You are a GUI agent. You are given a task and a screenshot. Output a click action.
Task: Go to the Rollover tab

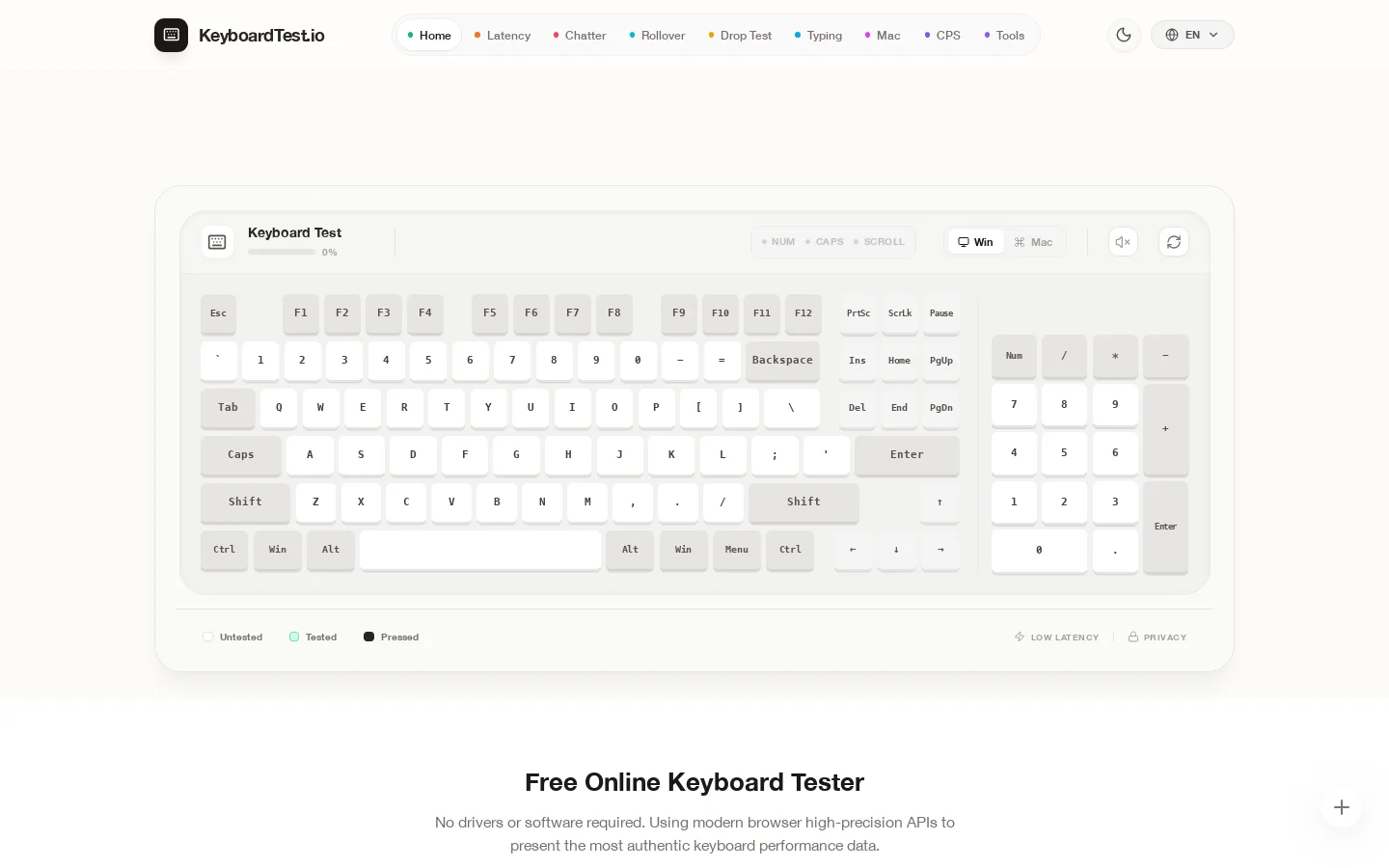[x=657, y=36]
